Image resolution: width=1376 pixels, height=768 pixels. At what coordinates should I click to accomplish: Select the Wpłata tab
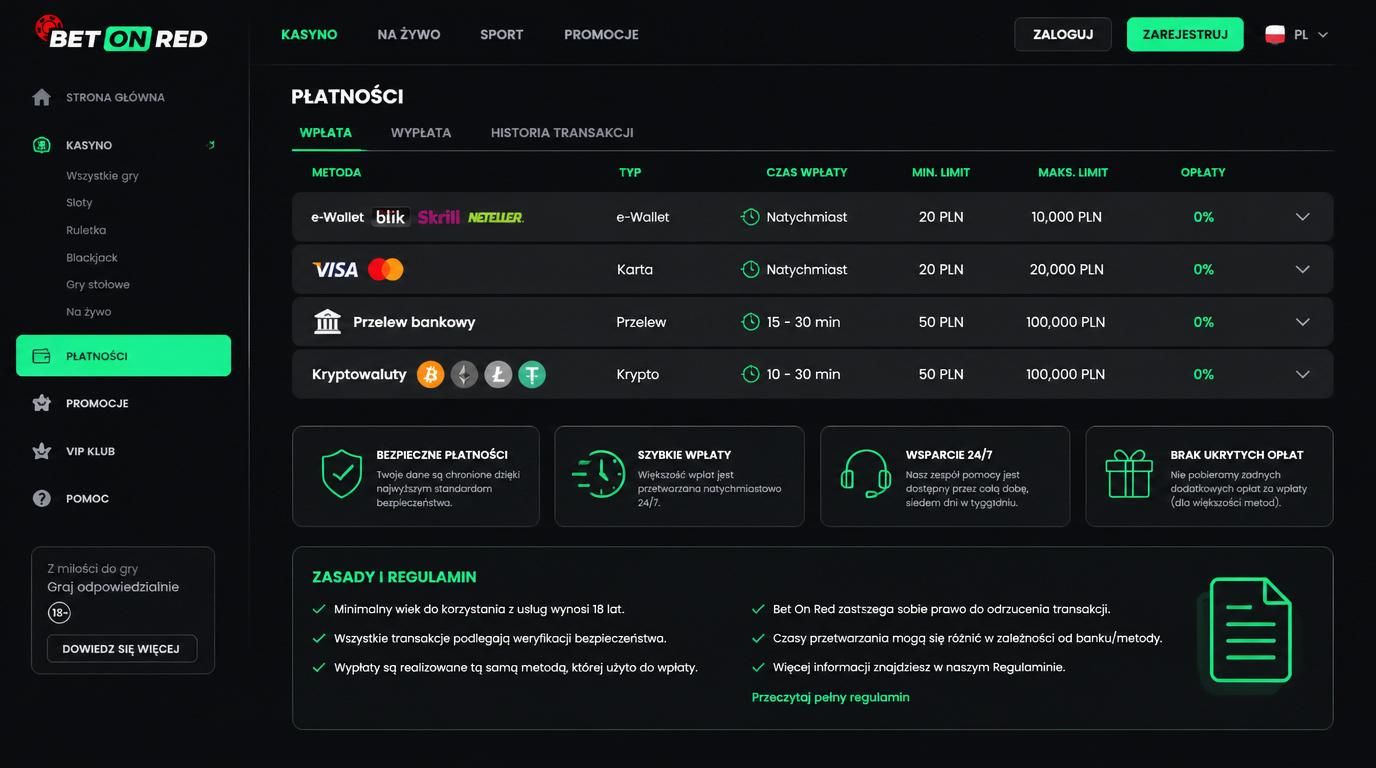coord(326,132)
